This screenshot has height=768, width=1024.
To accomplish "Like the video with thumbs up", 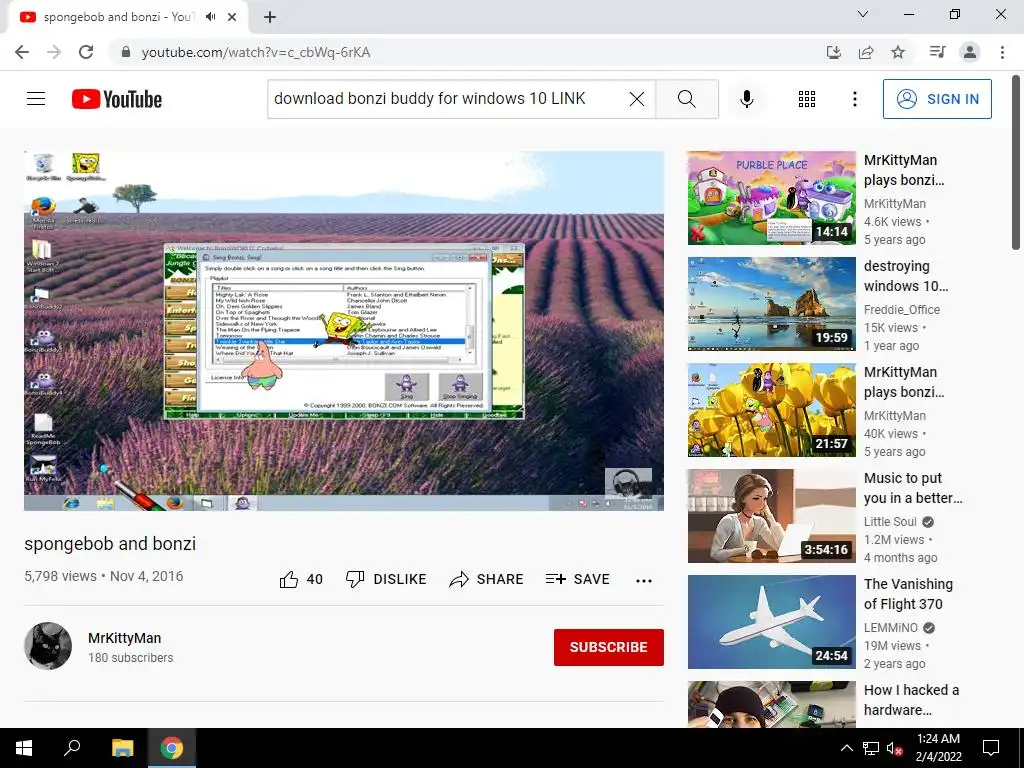I will (x=301, y=579).
